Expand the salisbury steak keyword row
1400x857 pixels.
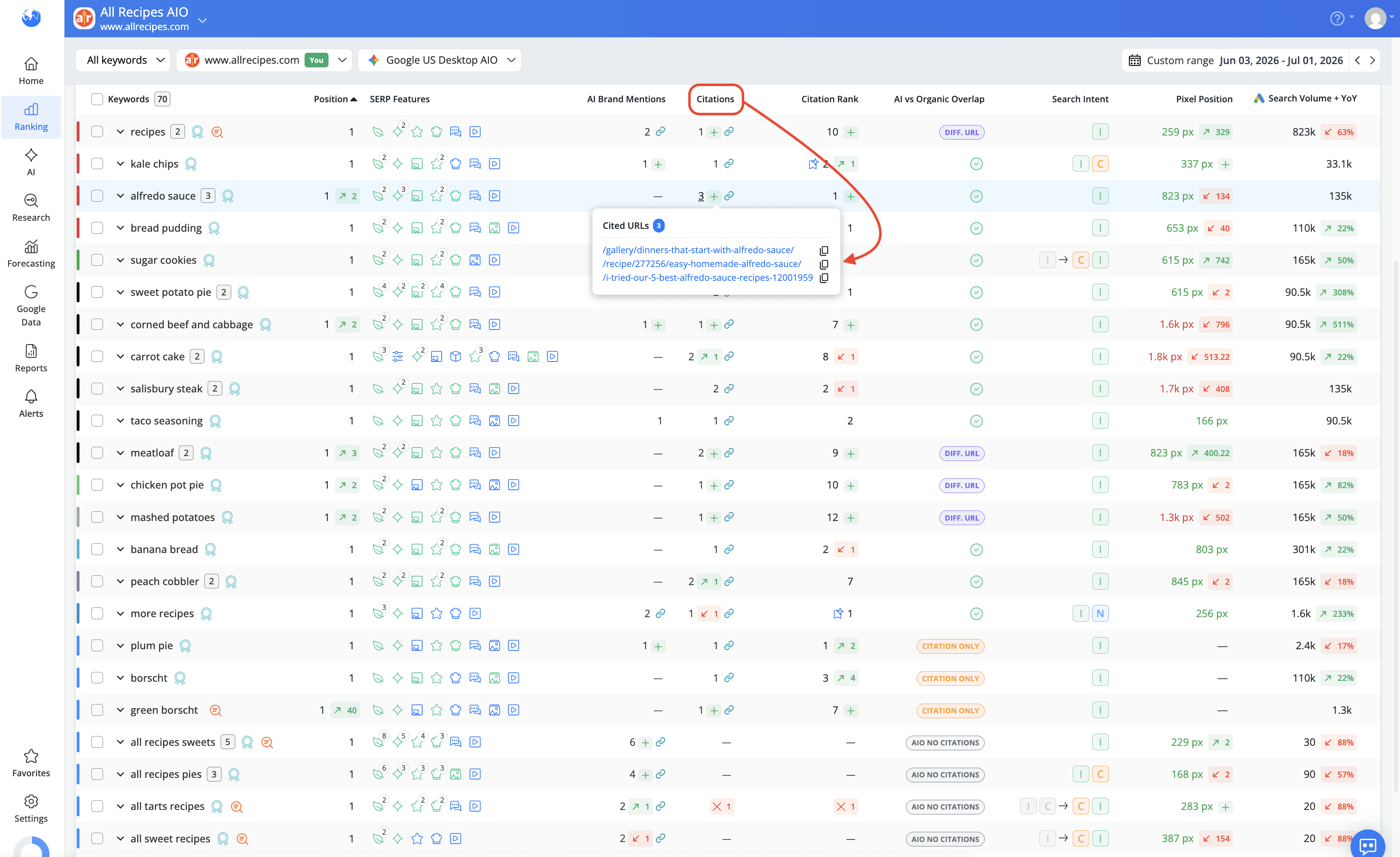pos(120,389)
